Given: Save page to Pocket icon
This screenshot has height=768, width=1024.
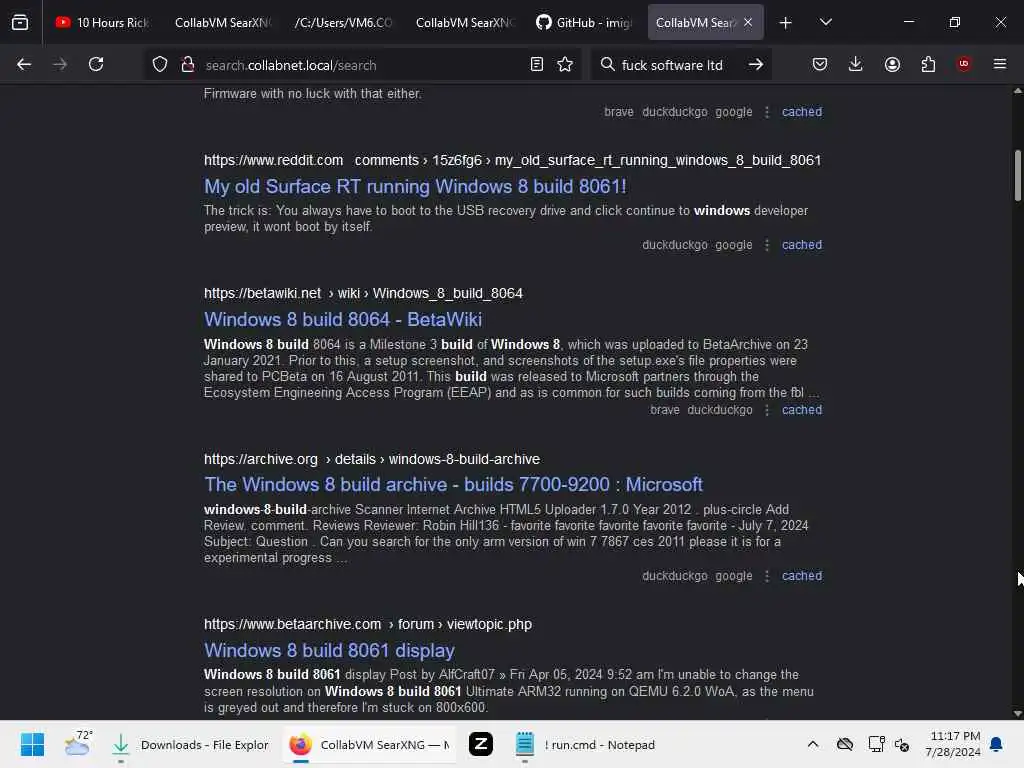Looking at the screenshot, I should pos(820,64).
